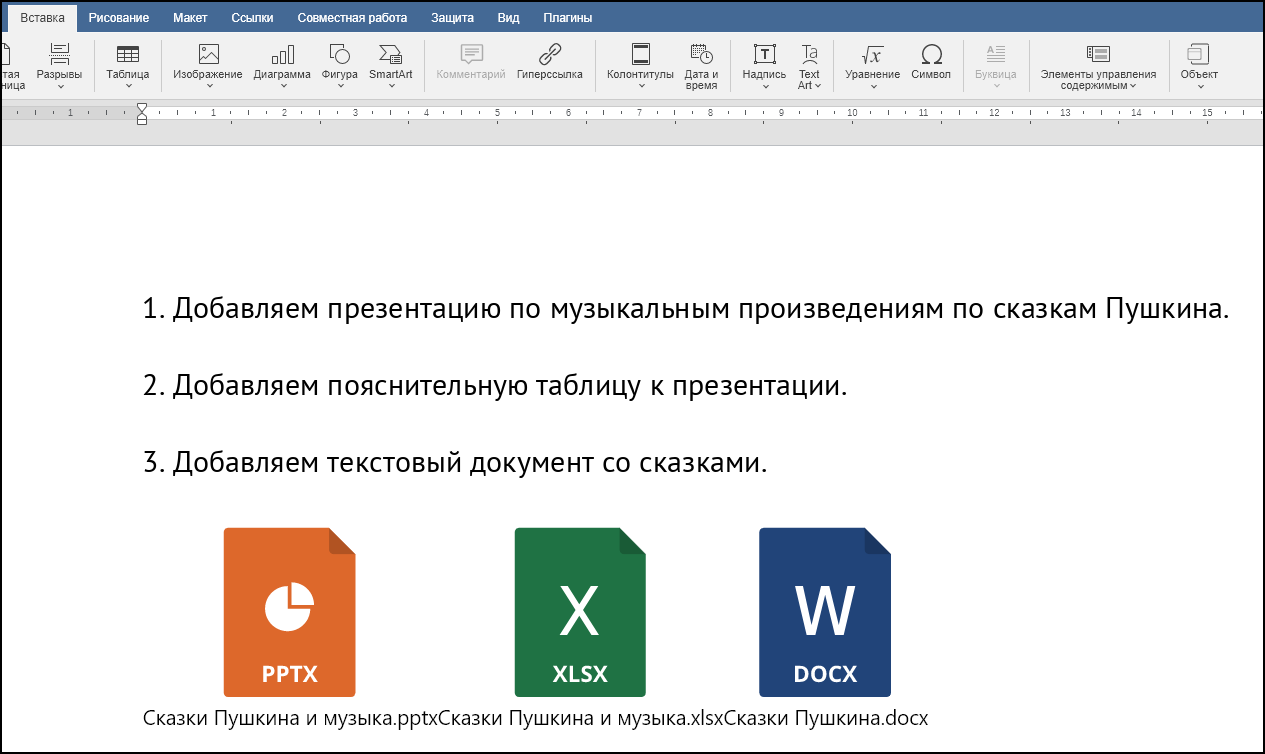Click the Разрывы page breaks icon
The width and height of the screenshot is (1265, 754).
coord(60,54)
